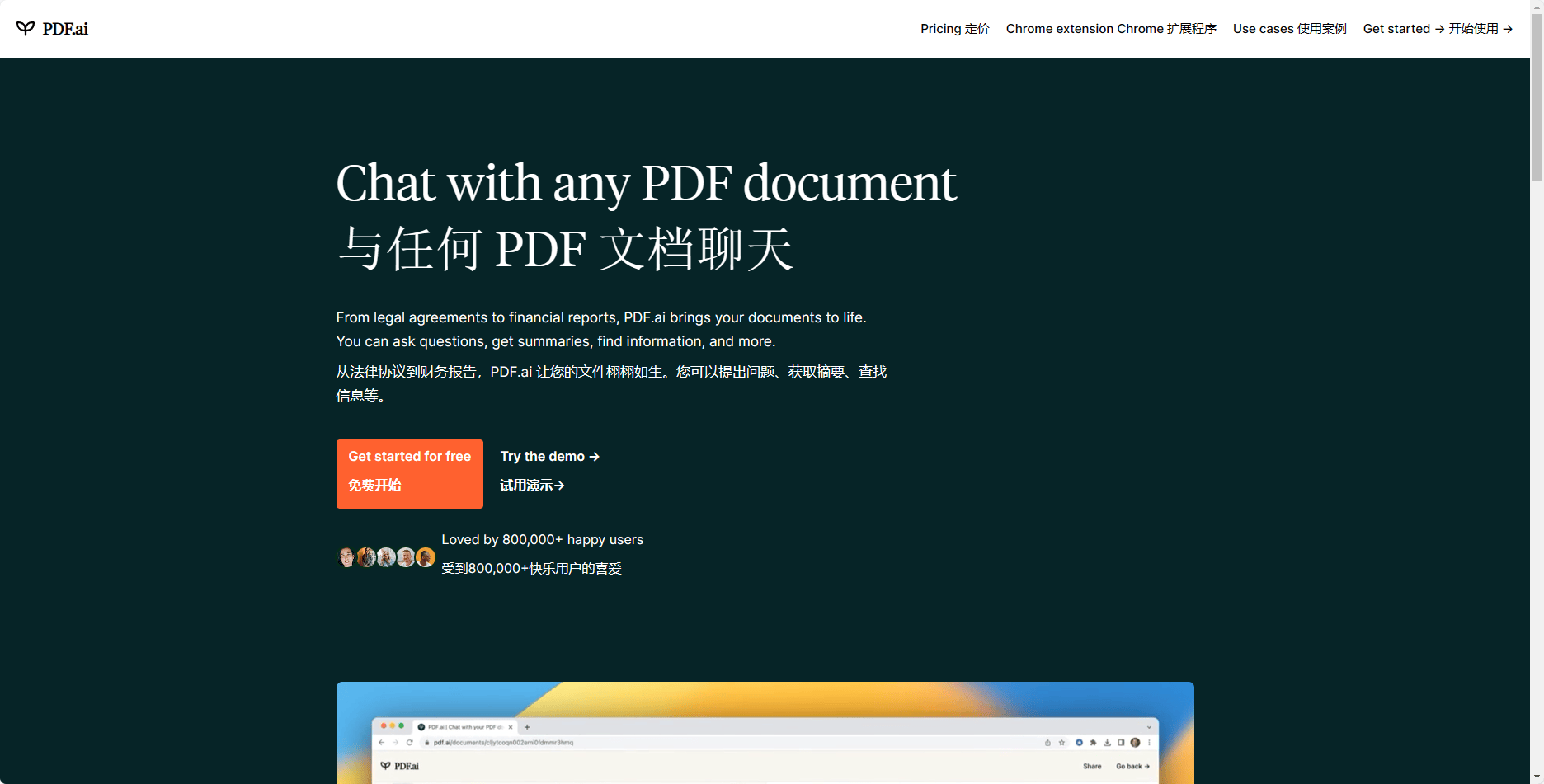1544x784 pixels.
Task: Open the three-dot menu in the browser mockup
Action: [1149, 743]
